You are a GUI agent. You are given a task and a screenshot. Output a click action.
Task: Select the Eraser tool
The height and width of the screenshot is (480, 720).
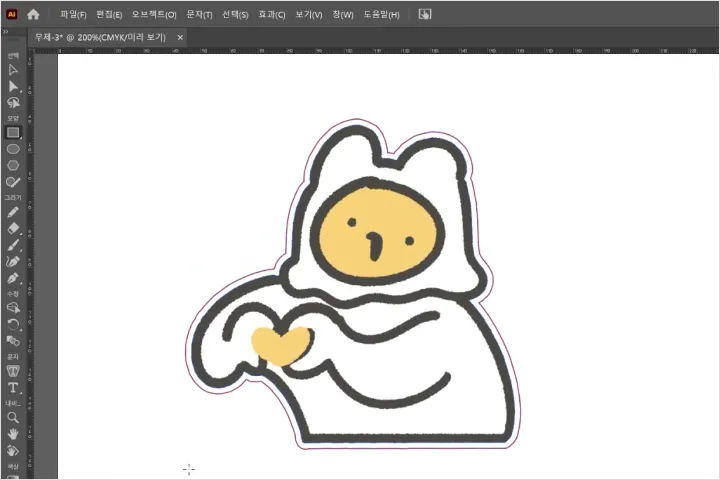13,228
